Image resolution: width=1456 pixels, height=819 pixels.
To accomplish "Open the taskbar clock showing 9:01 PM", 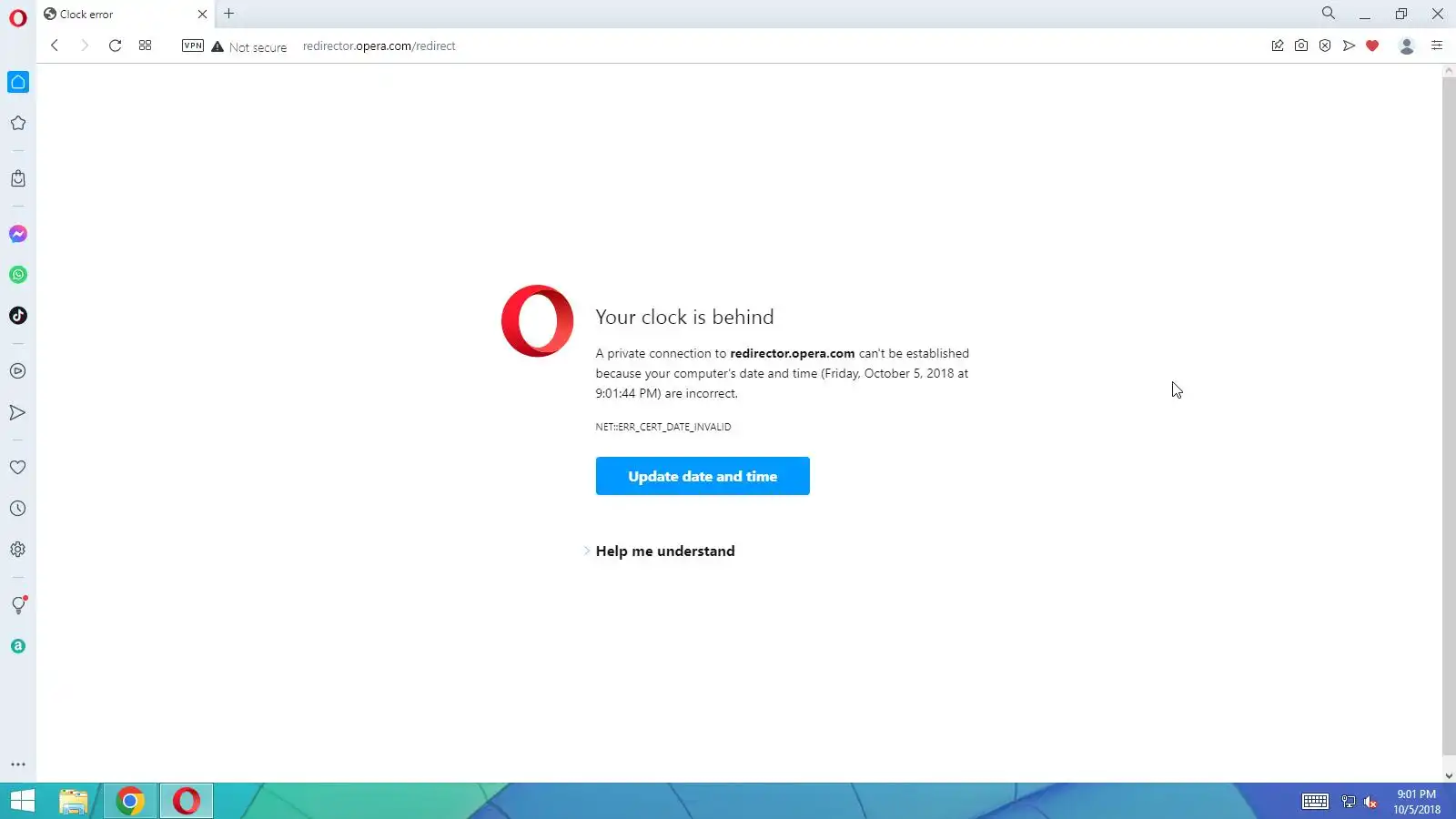I will click(1417, 801).
